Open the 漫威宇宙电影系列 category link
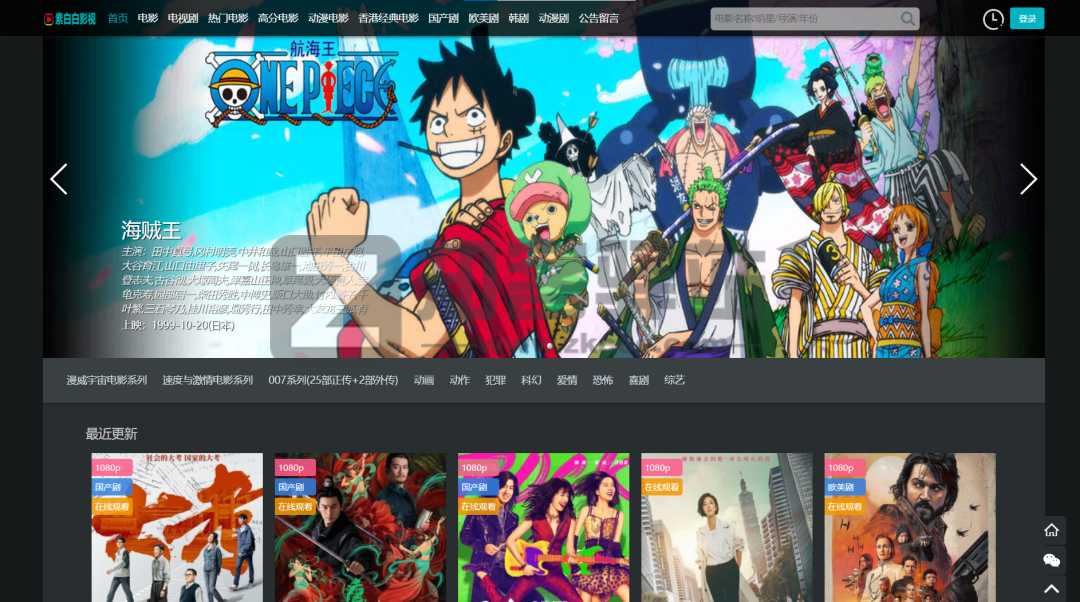Screen dimensions: 1080x602 point(106,380)
